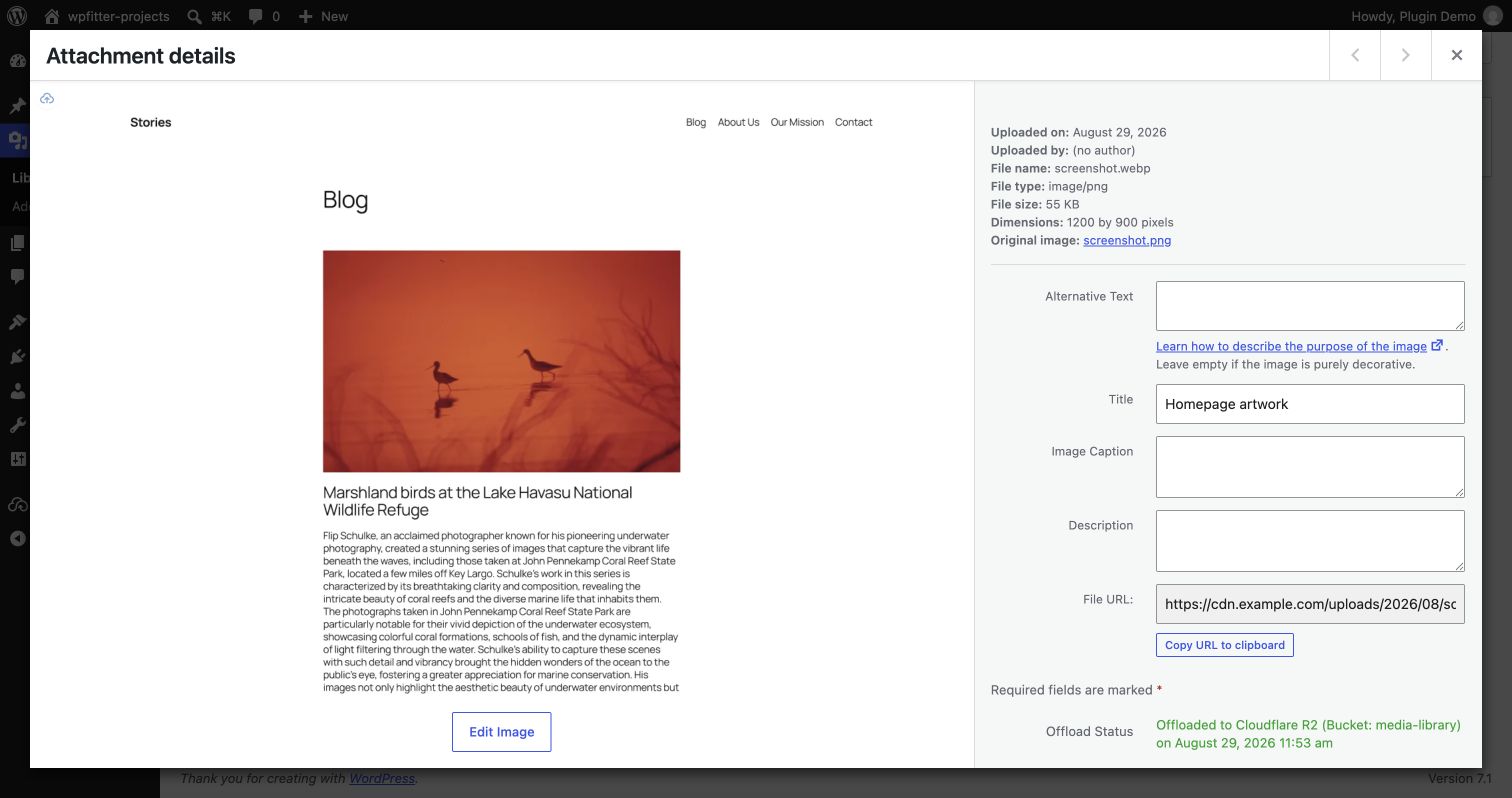This screenshot has height=798, width=1512.
Task: Click 'Marshland birds at the Lake Havasu' heading
Action: [477, 501]
